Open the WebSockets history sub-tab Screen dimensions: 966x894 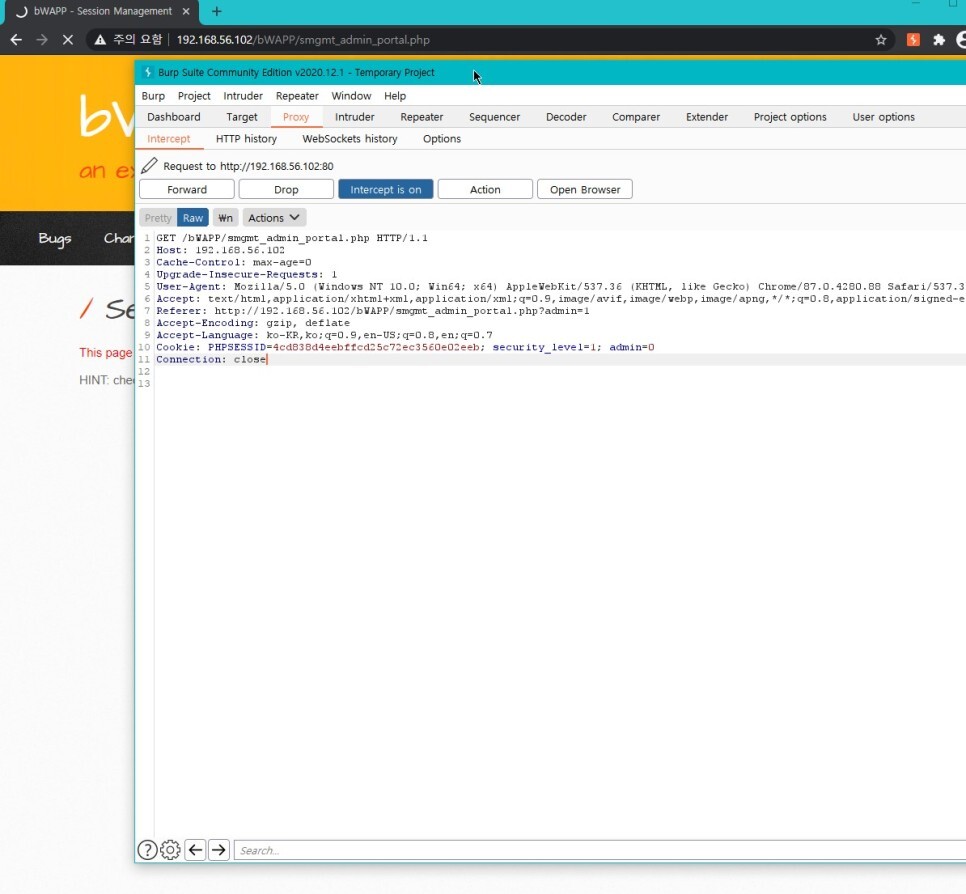pyautogui.click(x=349, y=139)
